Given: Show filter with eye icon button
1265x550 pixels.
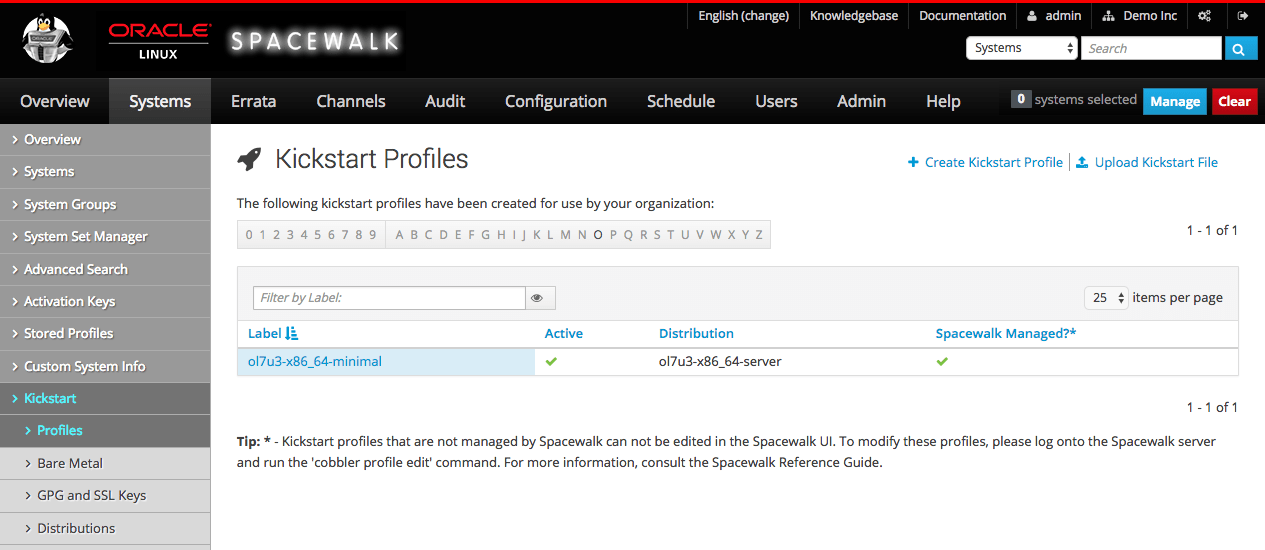Looking at the screenshot, I should (540, 298).
